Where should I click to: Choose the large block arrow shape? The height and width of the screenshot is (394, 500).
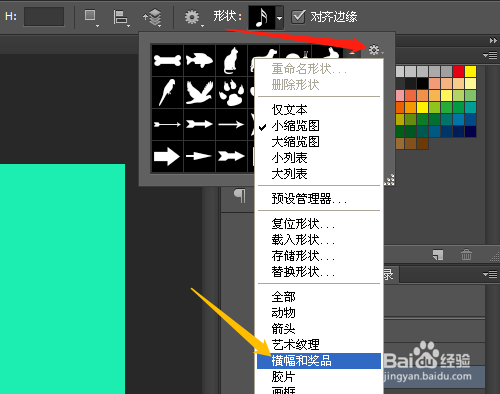pyautogui.click(x=167, y=156)
